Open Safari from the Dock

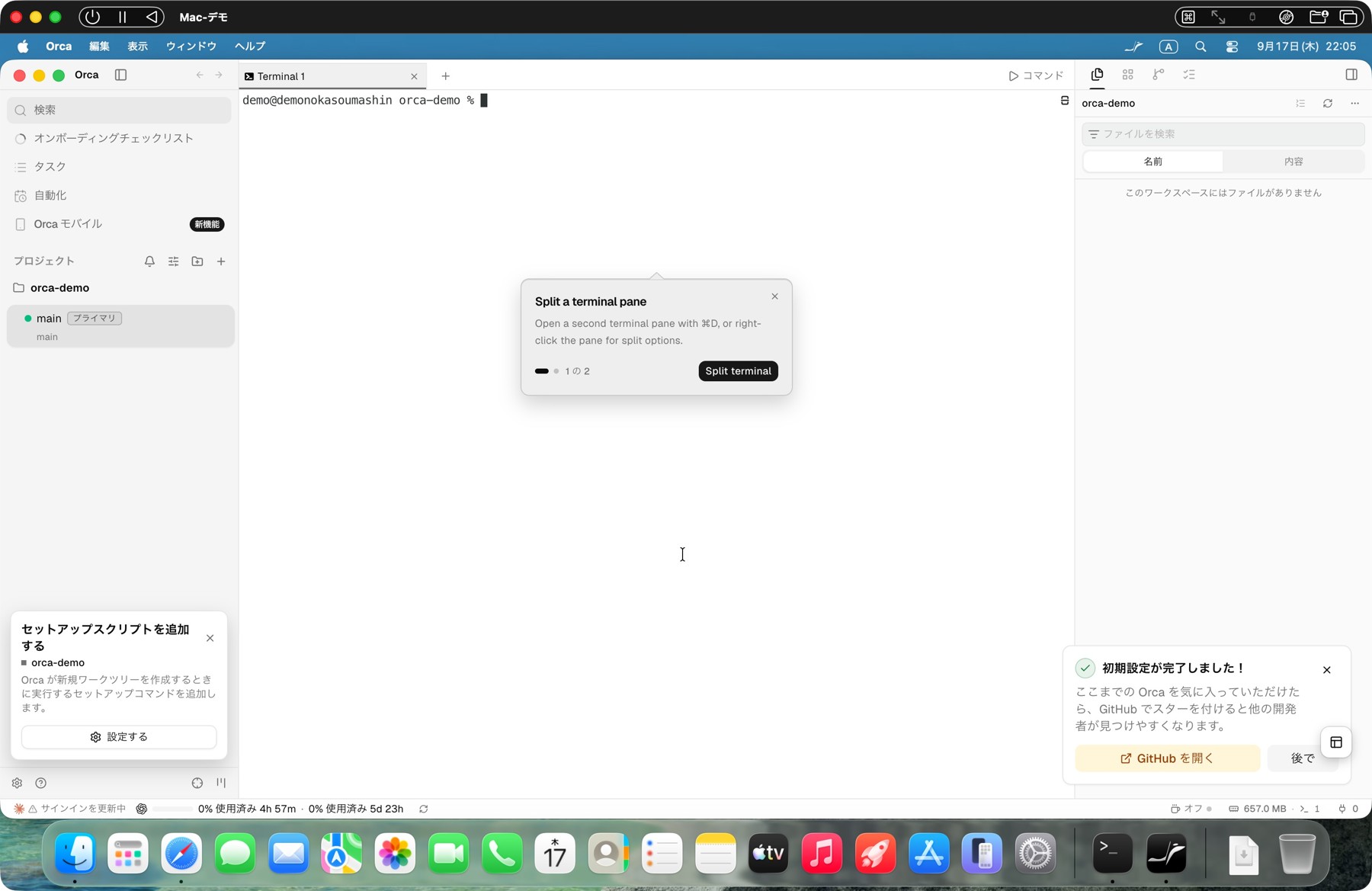pyautogui.click(x=181, y=854)
